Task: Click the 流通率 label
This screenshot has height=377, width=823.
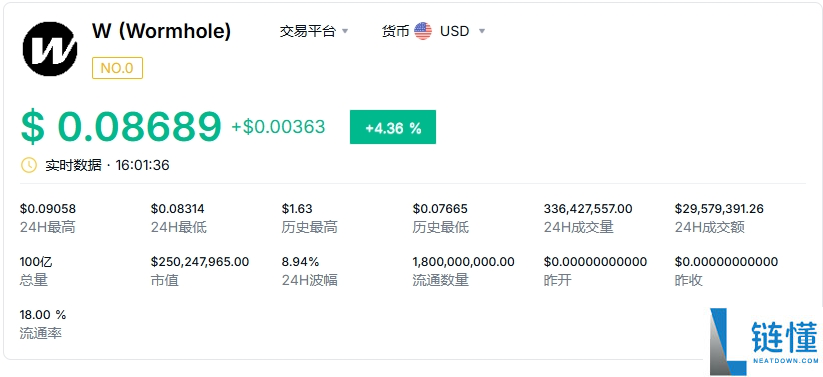Action: [x=40, y=333]
